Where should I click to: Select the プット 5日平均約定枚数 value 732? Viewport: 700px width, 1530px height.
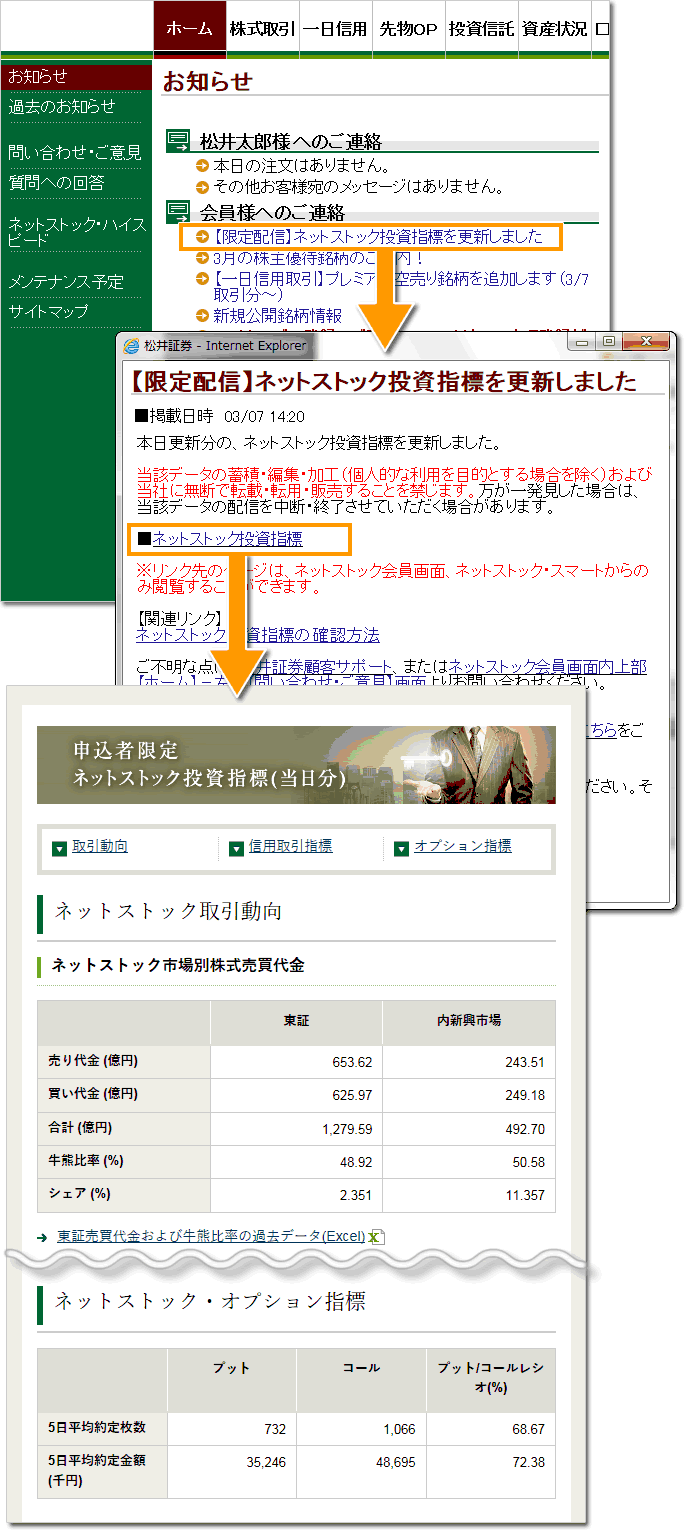click(275, 1429)
